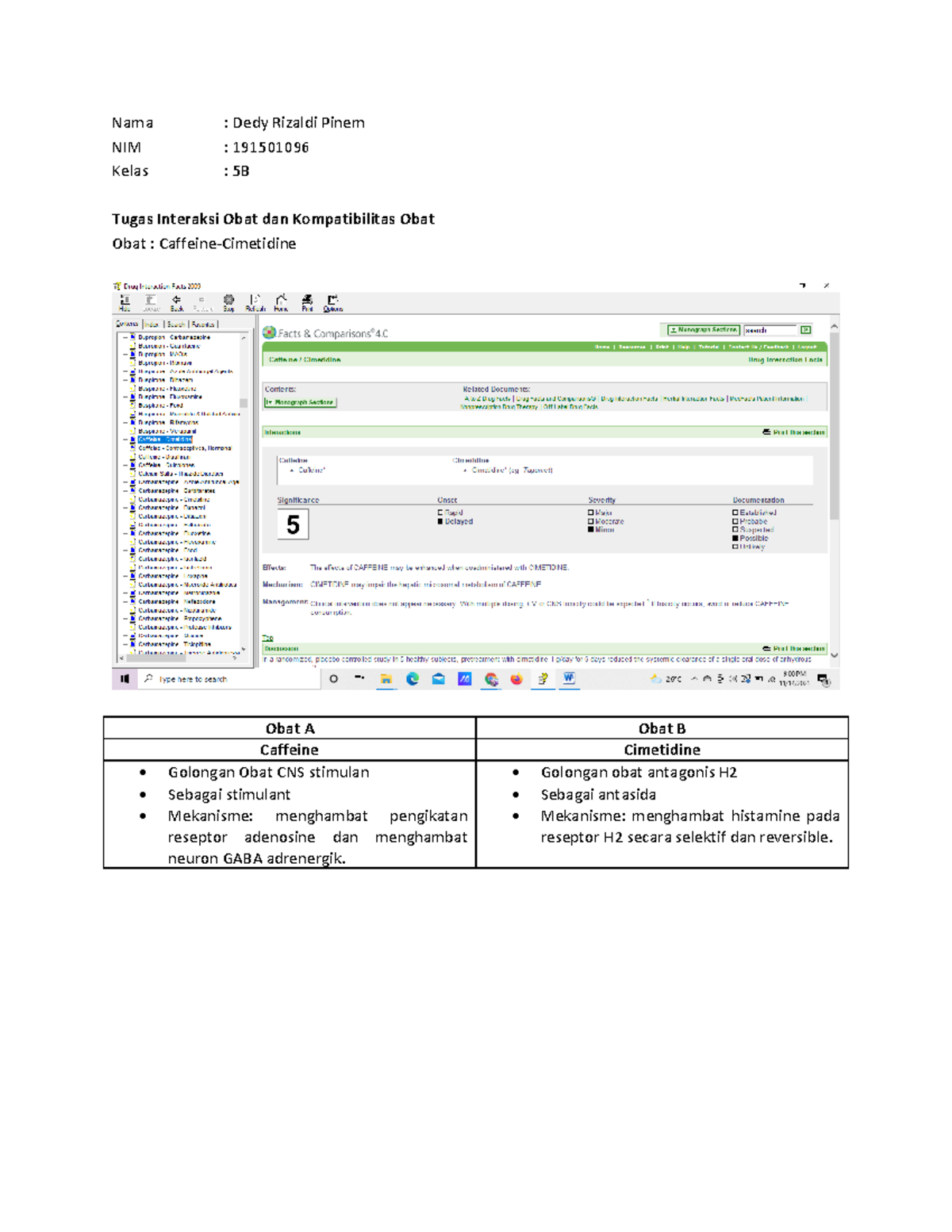Switch to Word in the taskbar
Screen dimensions: 952x1232
click(569, 678)
